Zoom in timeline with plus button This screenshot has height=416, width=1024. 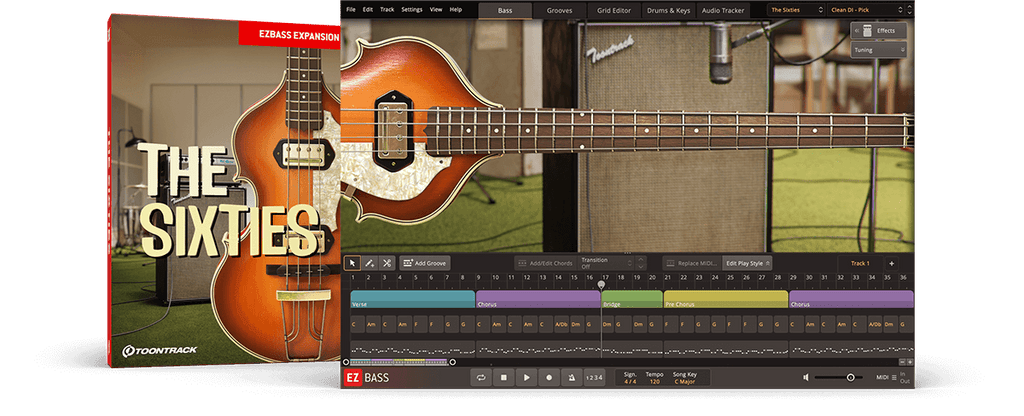pos(910,362)
